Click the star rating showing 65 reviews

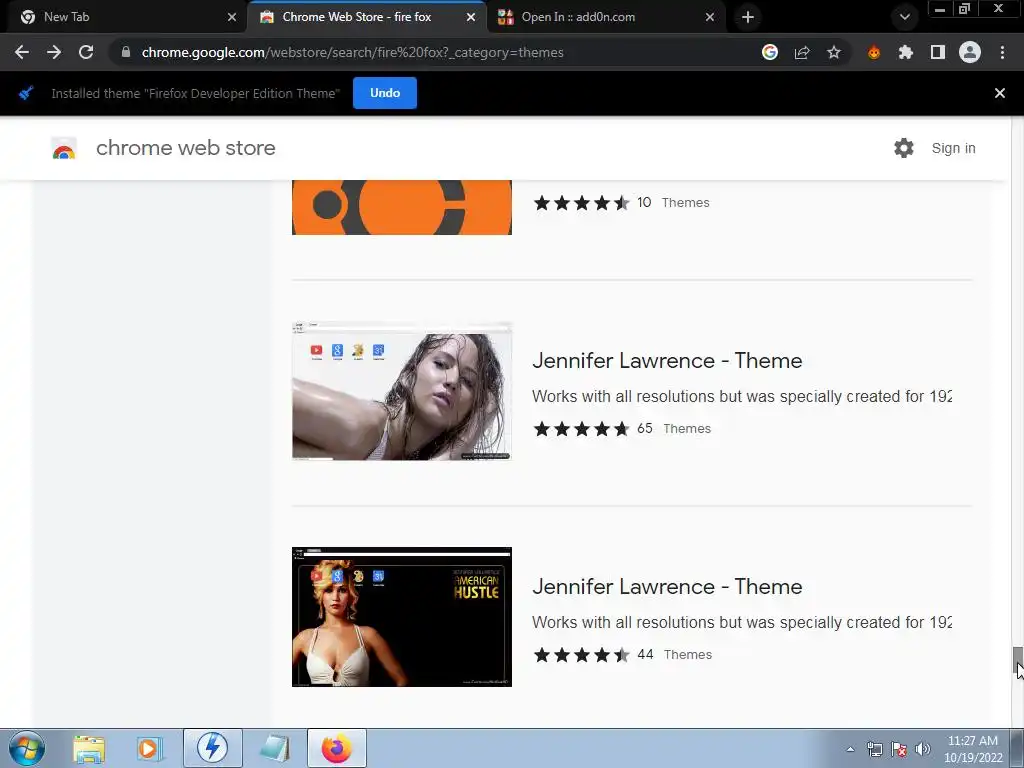[x=581, y=428]
